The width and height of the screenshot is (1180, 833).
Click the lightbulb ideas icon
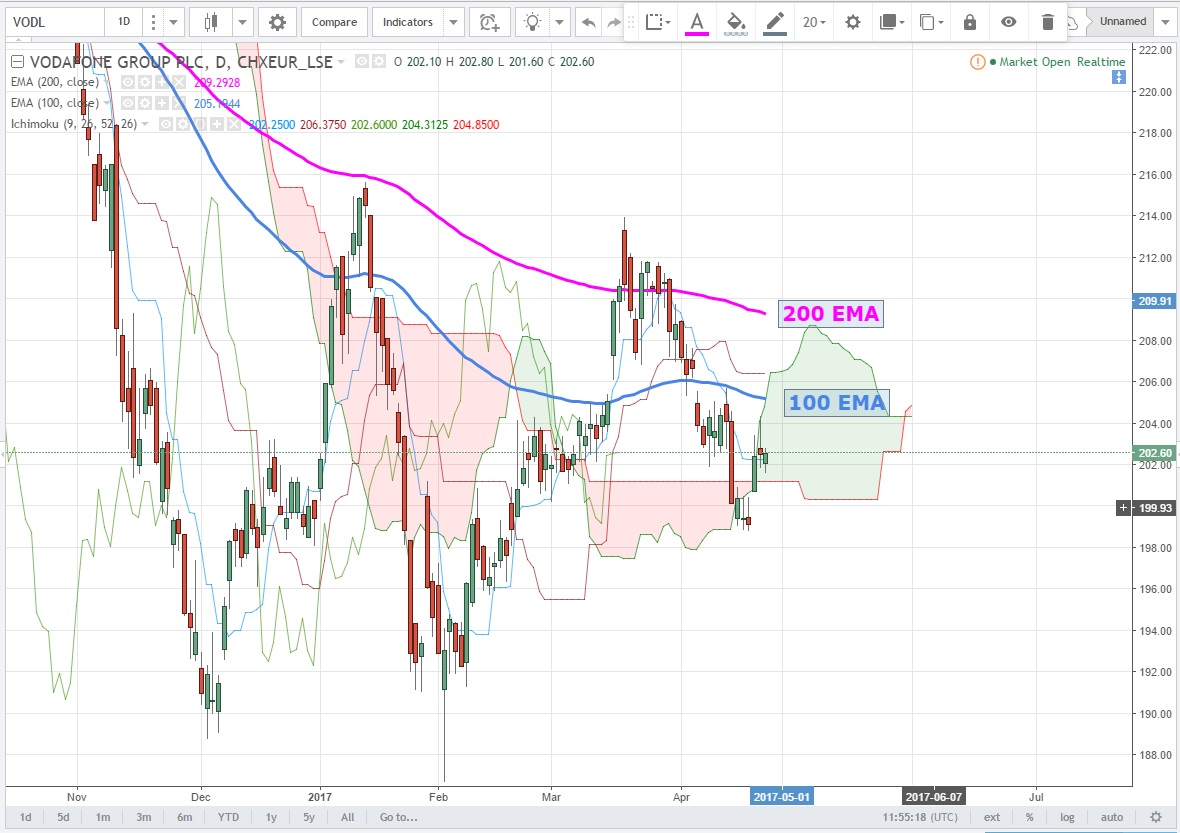tap(533, 23)
